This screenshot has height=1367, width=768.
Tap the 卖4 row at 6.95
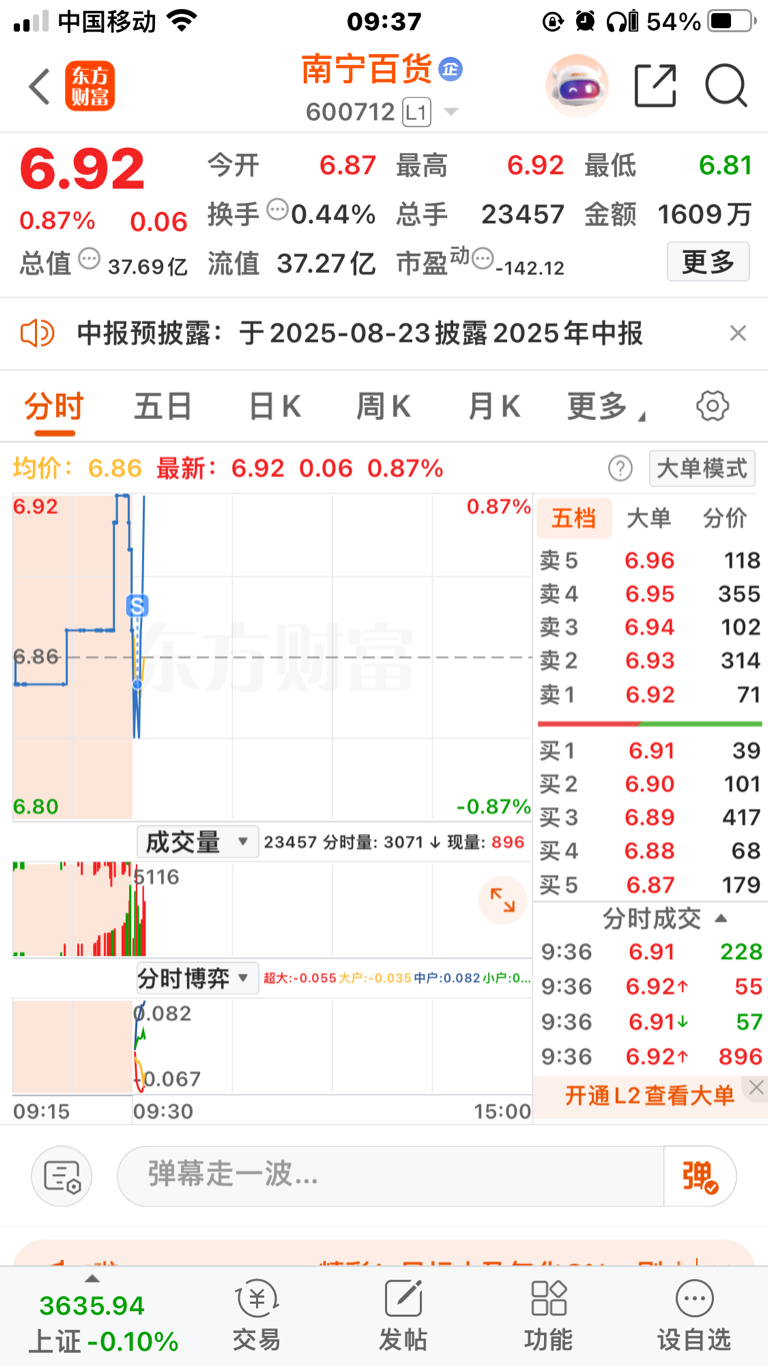650,594
